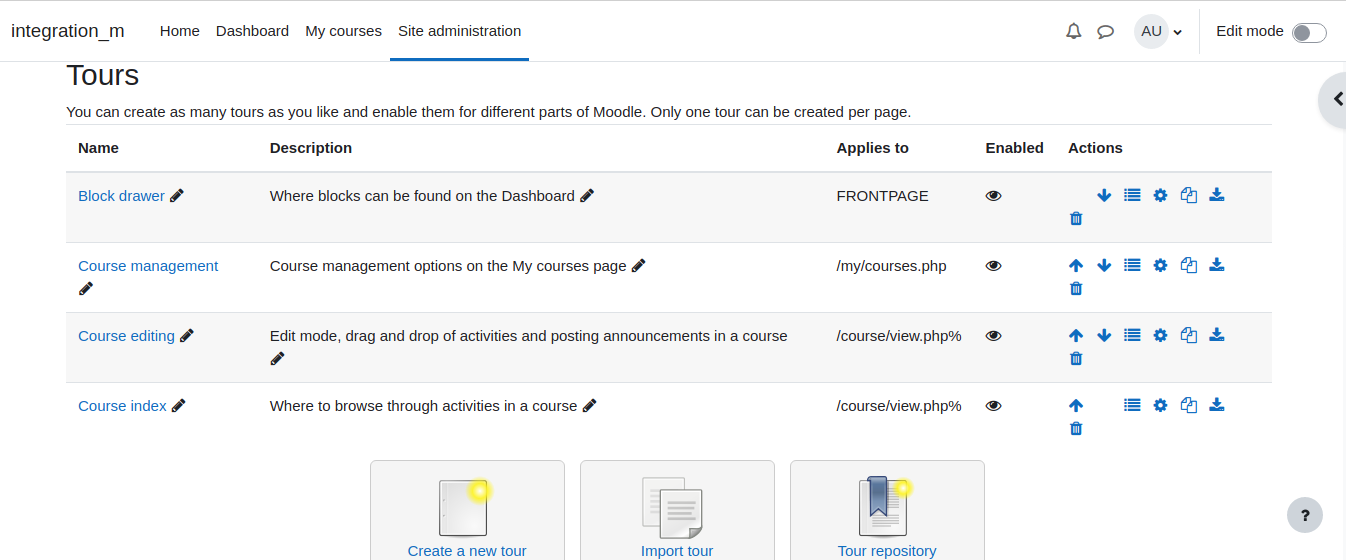Go to My courses in navigation
The width and height of the screenshot is (1346, 560).
pyautogui.click(x=343, y=31)
